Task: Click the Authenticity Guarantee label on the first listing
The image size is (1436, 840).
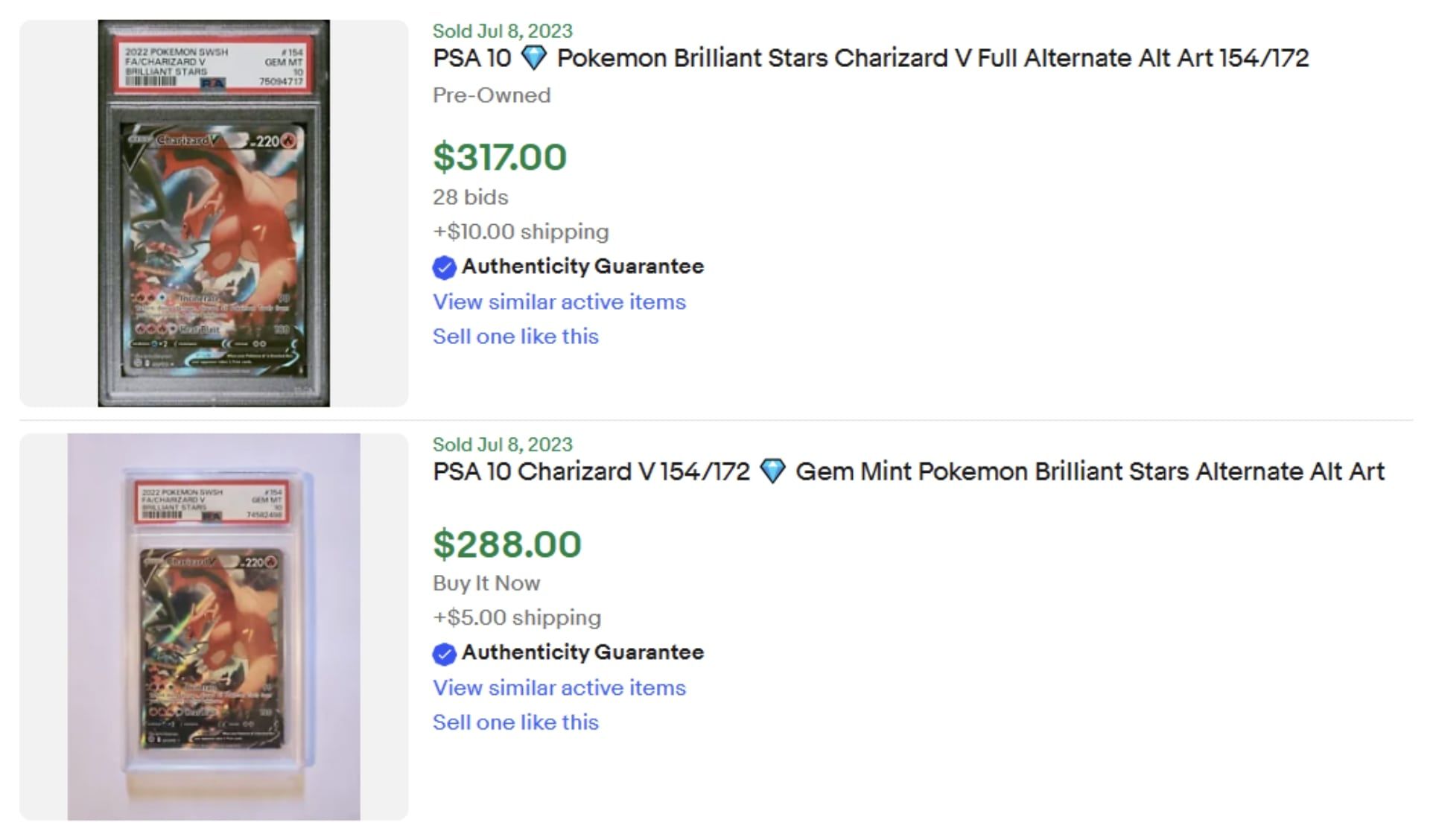Action: pos(582,267)
